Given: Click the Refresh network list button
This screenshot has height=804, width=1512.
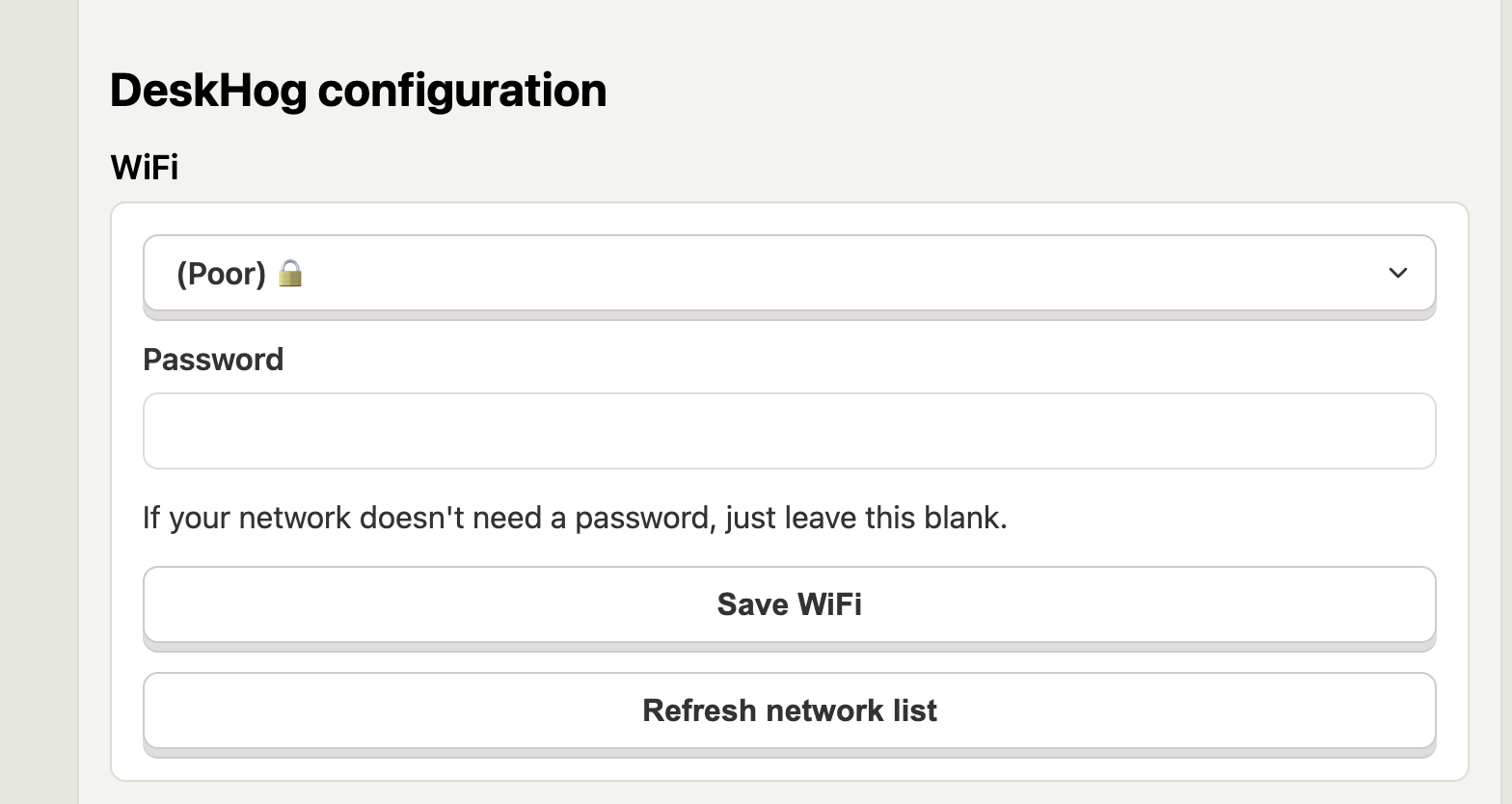Looking at the screenshot, I should pos(789,710).
